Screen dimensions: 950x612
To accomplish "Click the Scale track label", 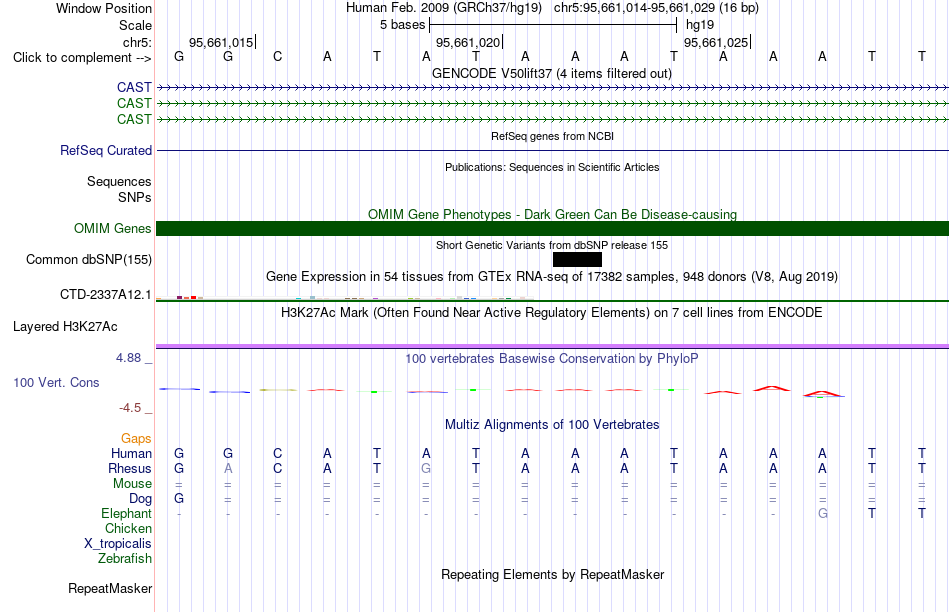I will (135, 25).
